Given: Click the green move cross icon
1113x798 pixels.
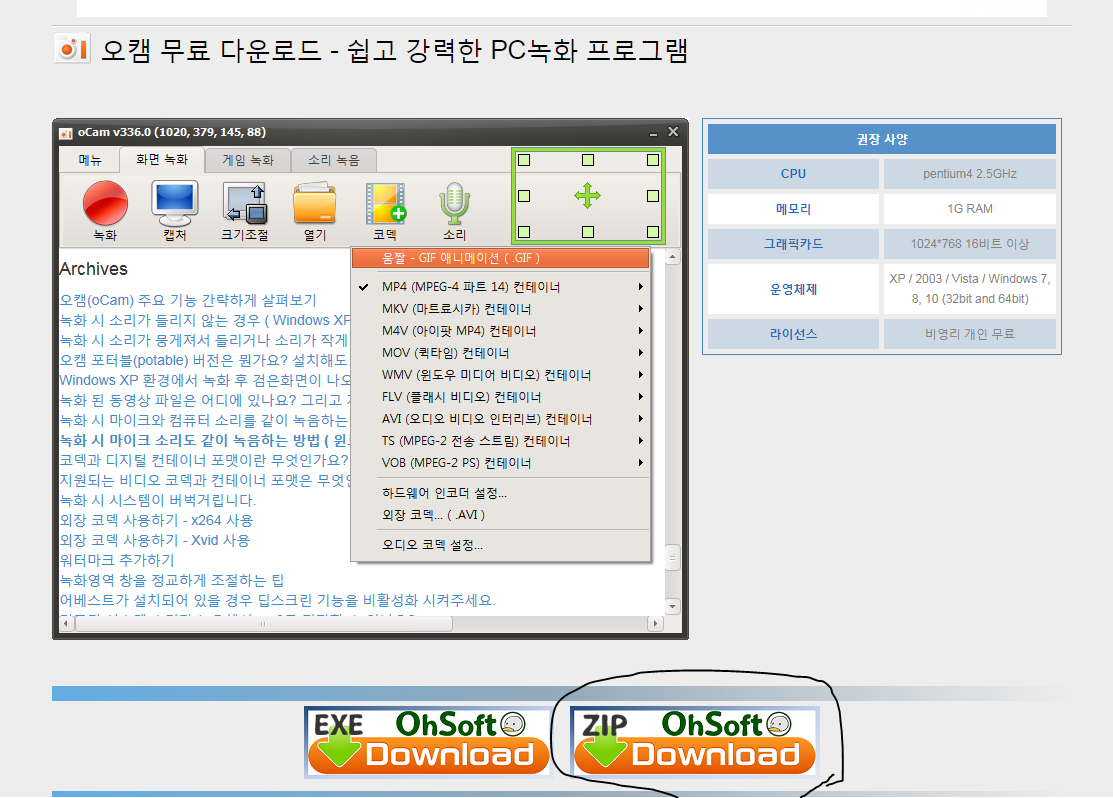Looking at the screenshot, I should coord(588,195).
